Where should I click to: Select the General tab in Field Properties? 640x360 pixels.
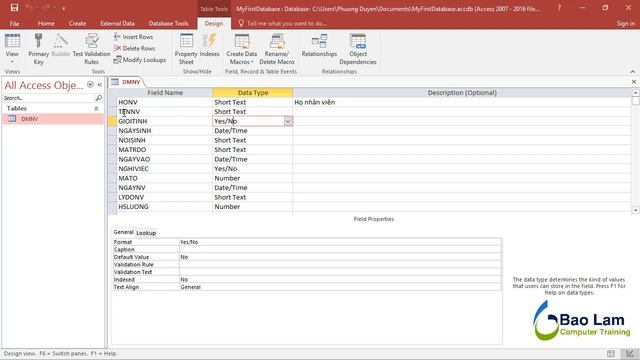tap(123, 232)
